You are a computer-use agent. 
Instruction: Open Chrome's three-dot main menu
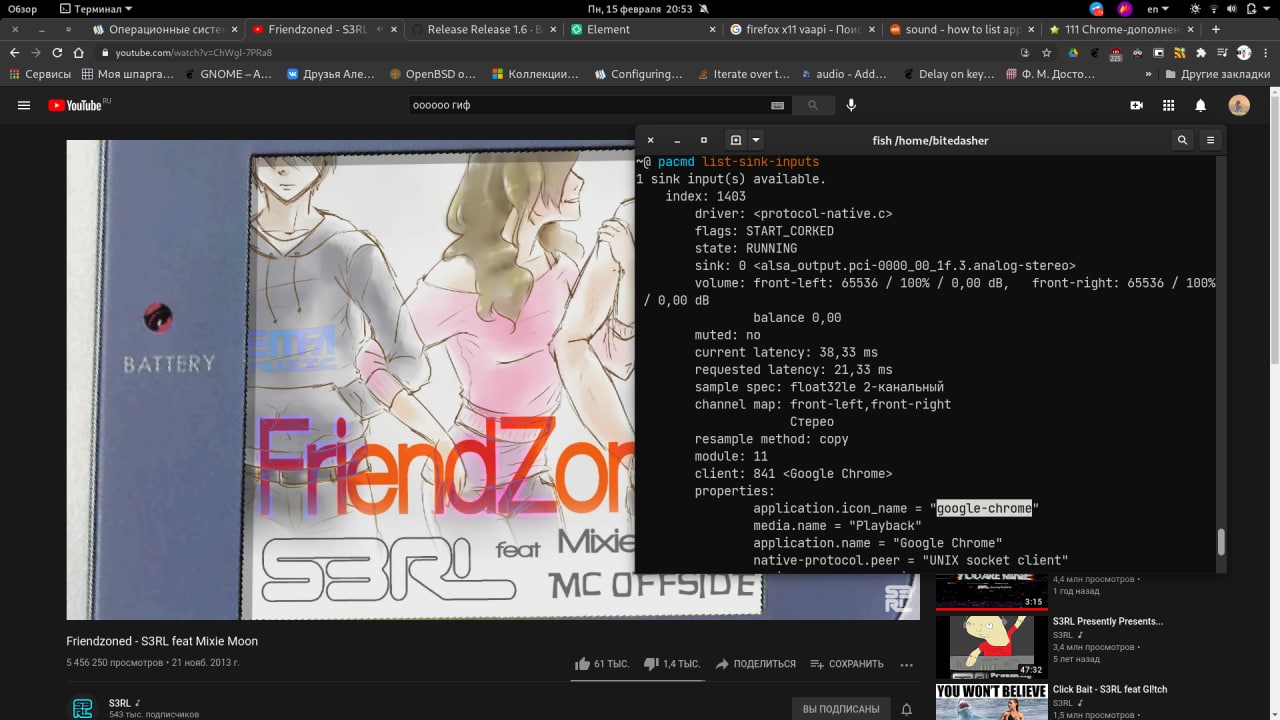point(1266,52)
